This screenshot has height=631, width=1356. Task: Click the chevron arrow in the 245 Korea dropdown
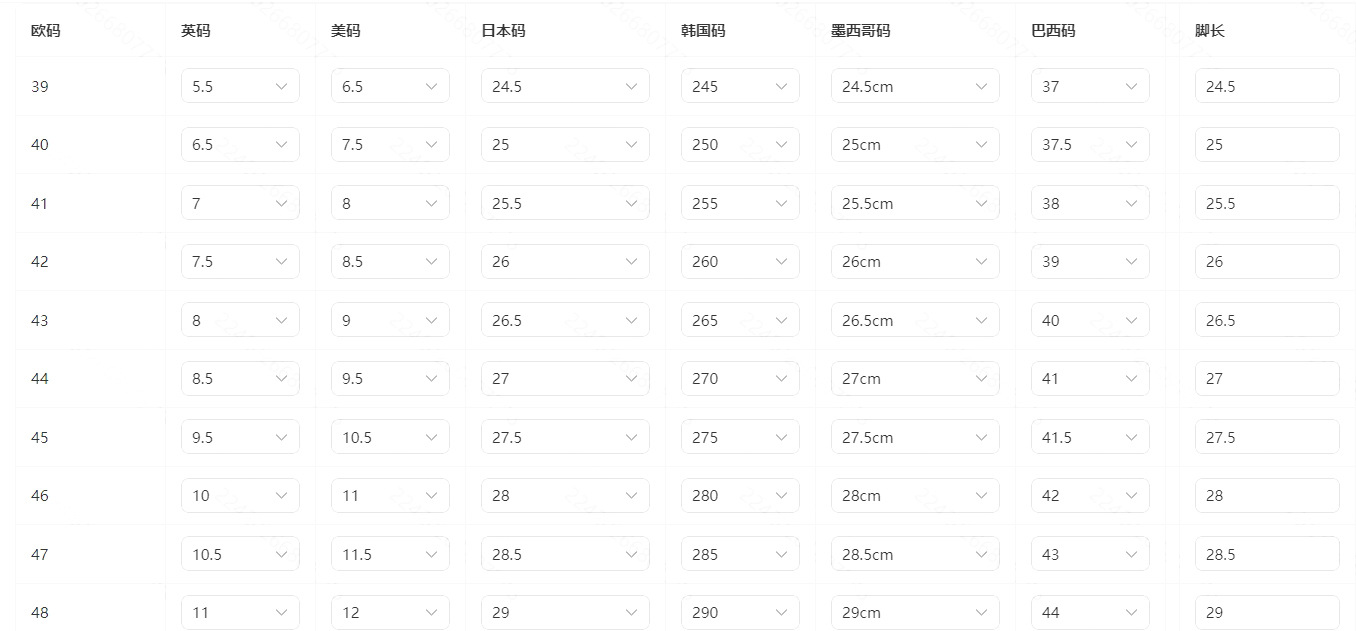(x=782, y=87)
